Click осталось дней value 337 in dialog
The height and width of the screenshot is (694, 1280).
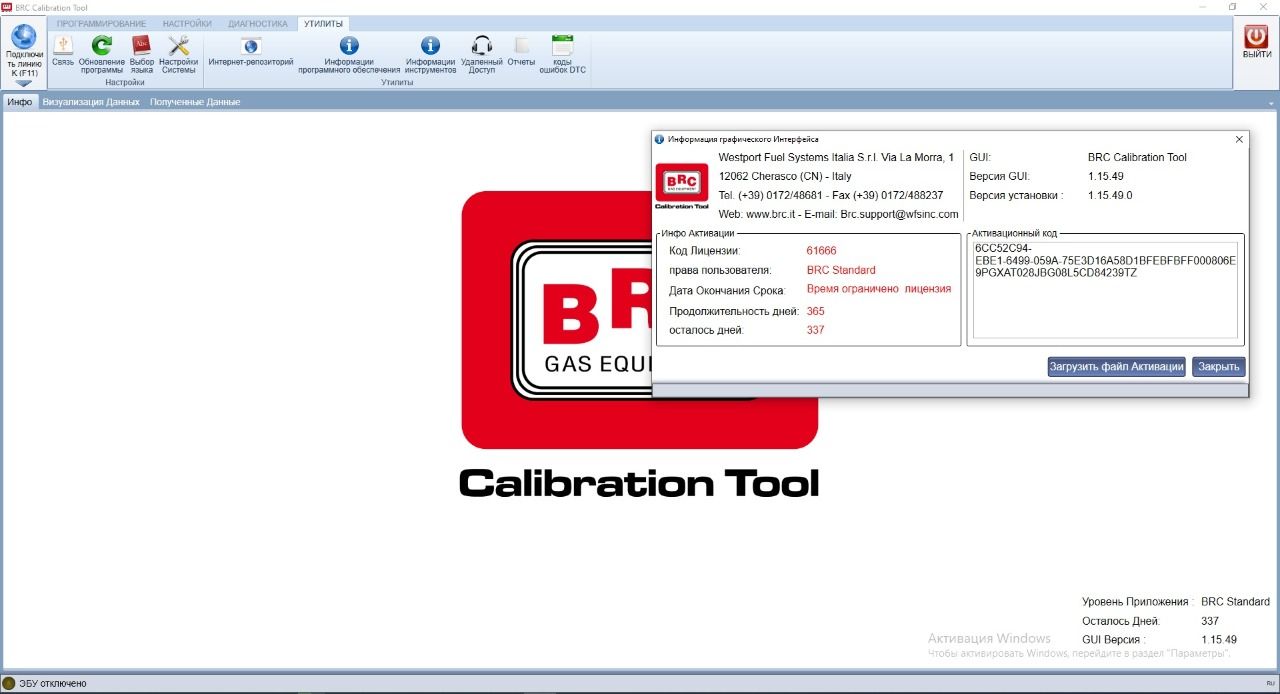(816, 331)
